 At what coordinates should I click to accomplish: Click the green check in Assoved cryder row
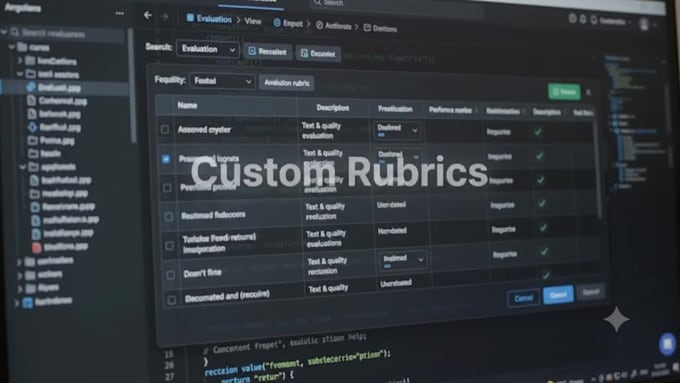[x=538, y=132]
